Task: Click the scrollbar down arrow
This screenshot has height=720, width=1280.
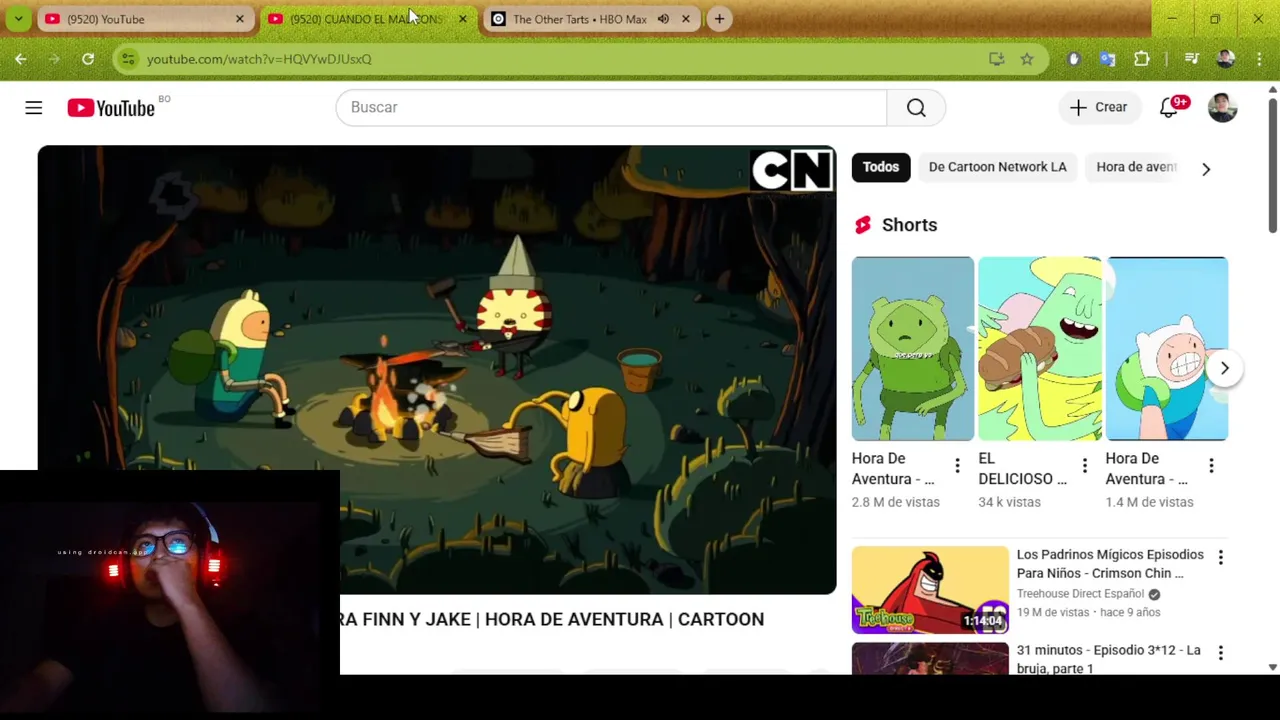Action: 1272,667
